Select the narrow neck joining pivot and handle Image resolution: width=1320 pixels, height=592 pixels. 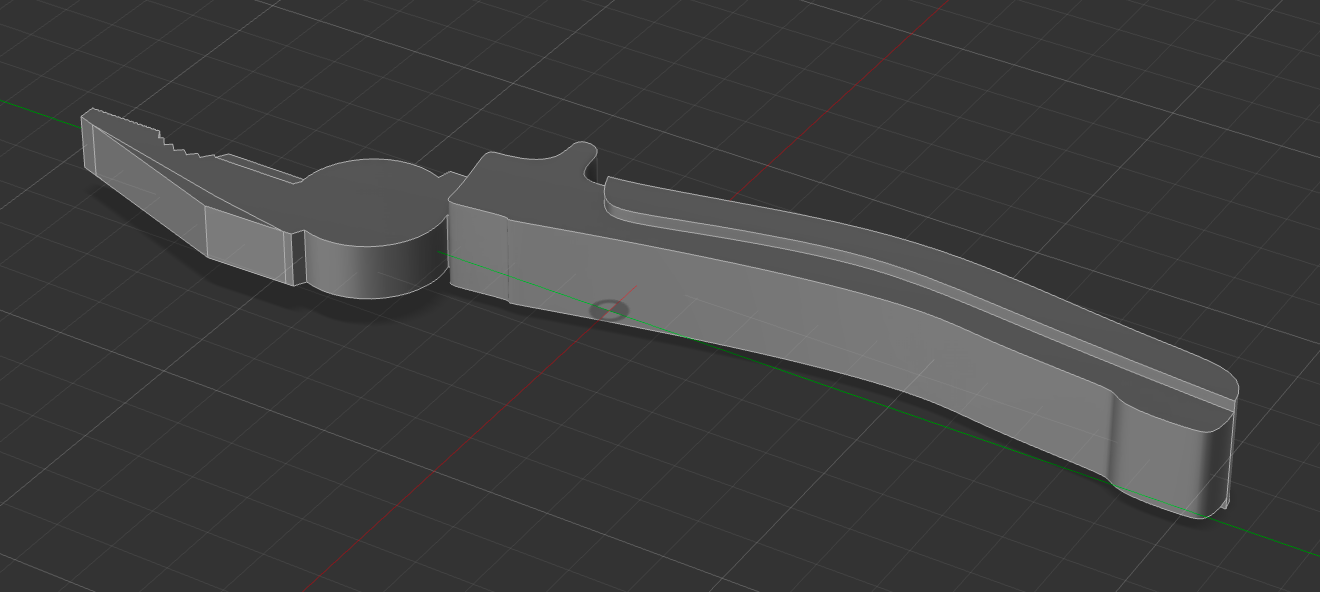tap(453, 182)
